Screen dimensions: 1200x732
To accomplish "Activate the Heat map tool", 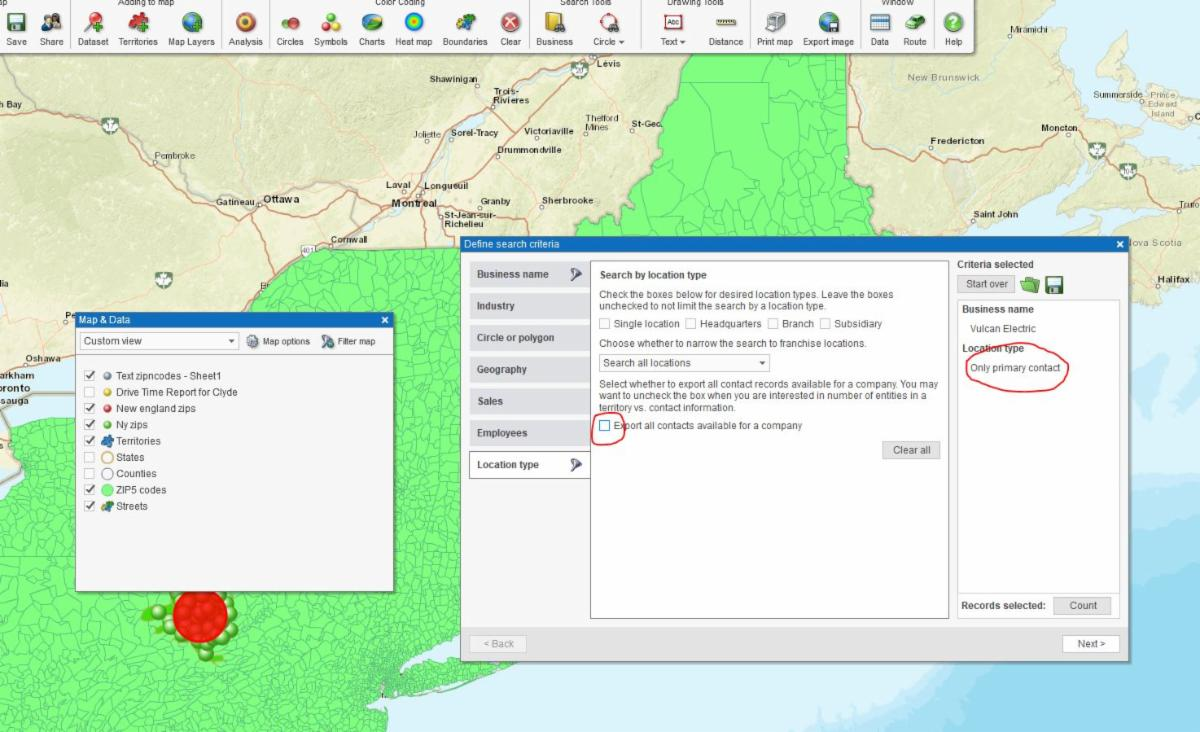I will tap(413, 28).
